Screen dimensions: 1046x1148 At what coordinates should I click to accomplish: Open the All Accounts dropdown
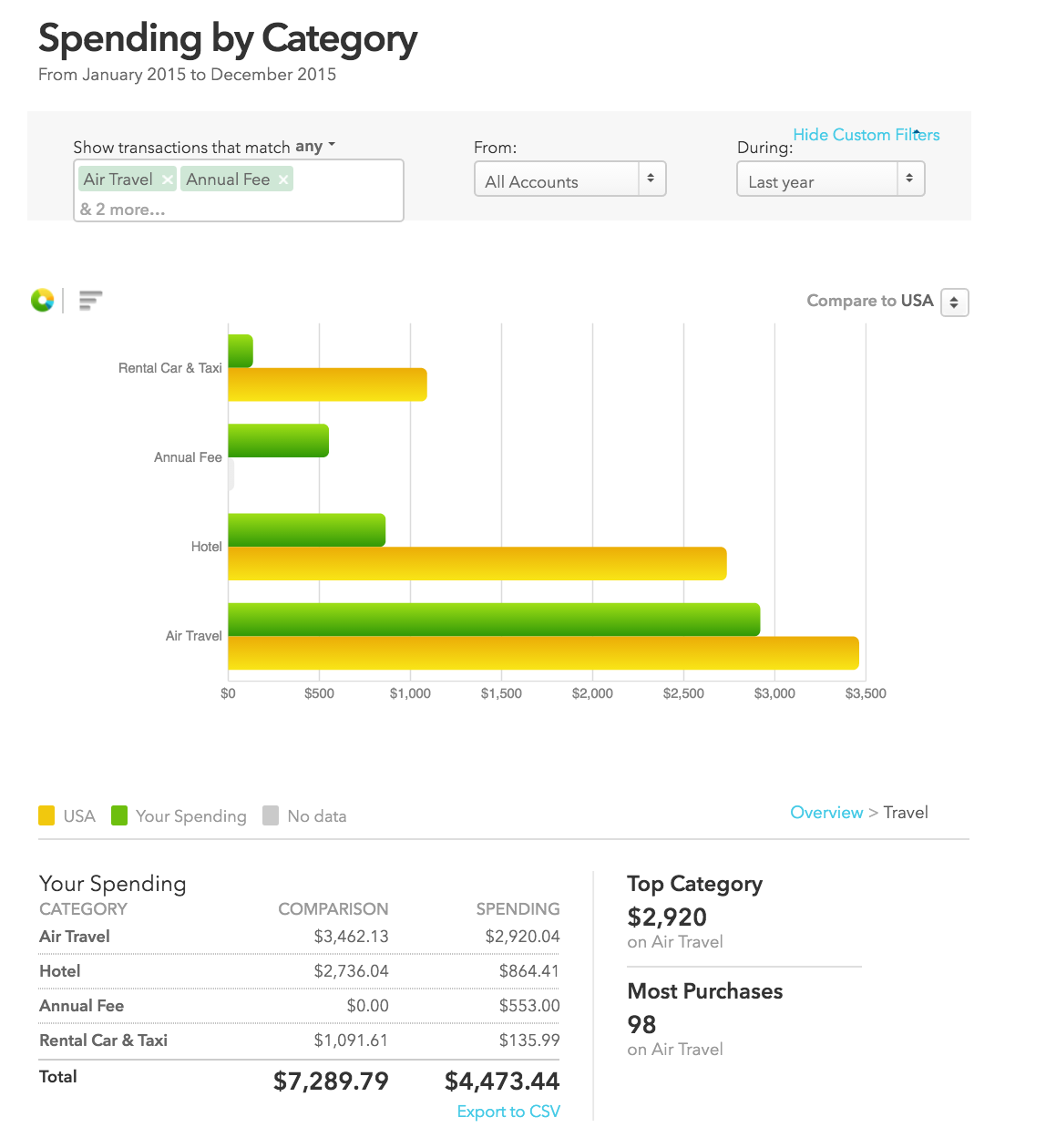click(x=570, y=179)
